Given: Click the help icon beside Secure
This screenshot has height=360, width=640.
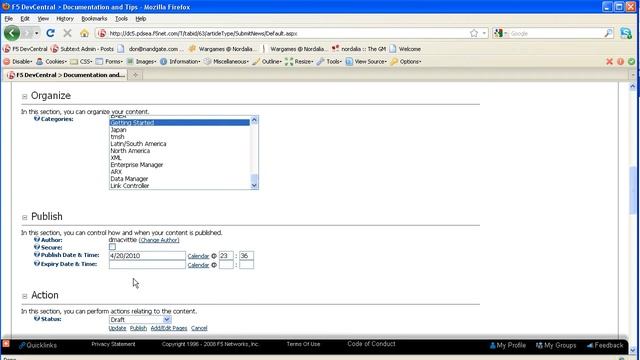Looking at the screenshot, I should [37, 247].
